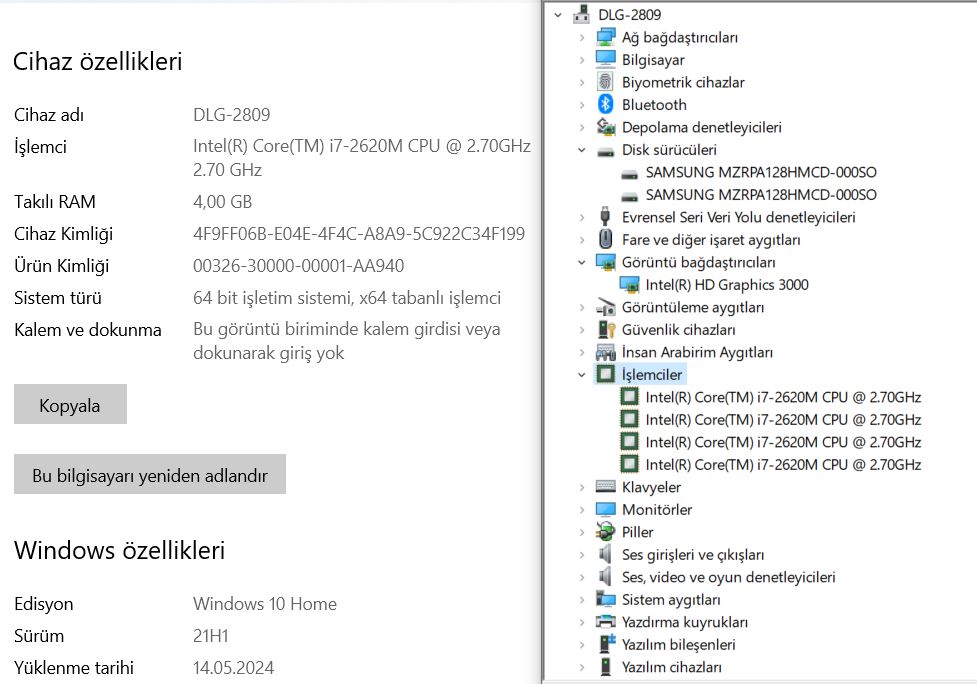Screen dimensions: 977x684
Task: Select the Yazılım bileşenleri component icon
Action: pyautogui.click(x=607, y=644)
